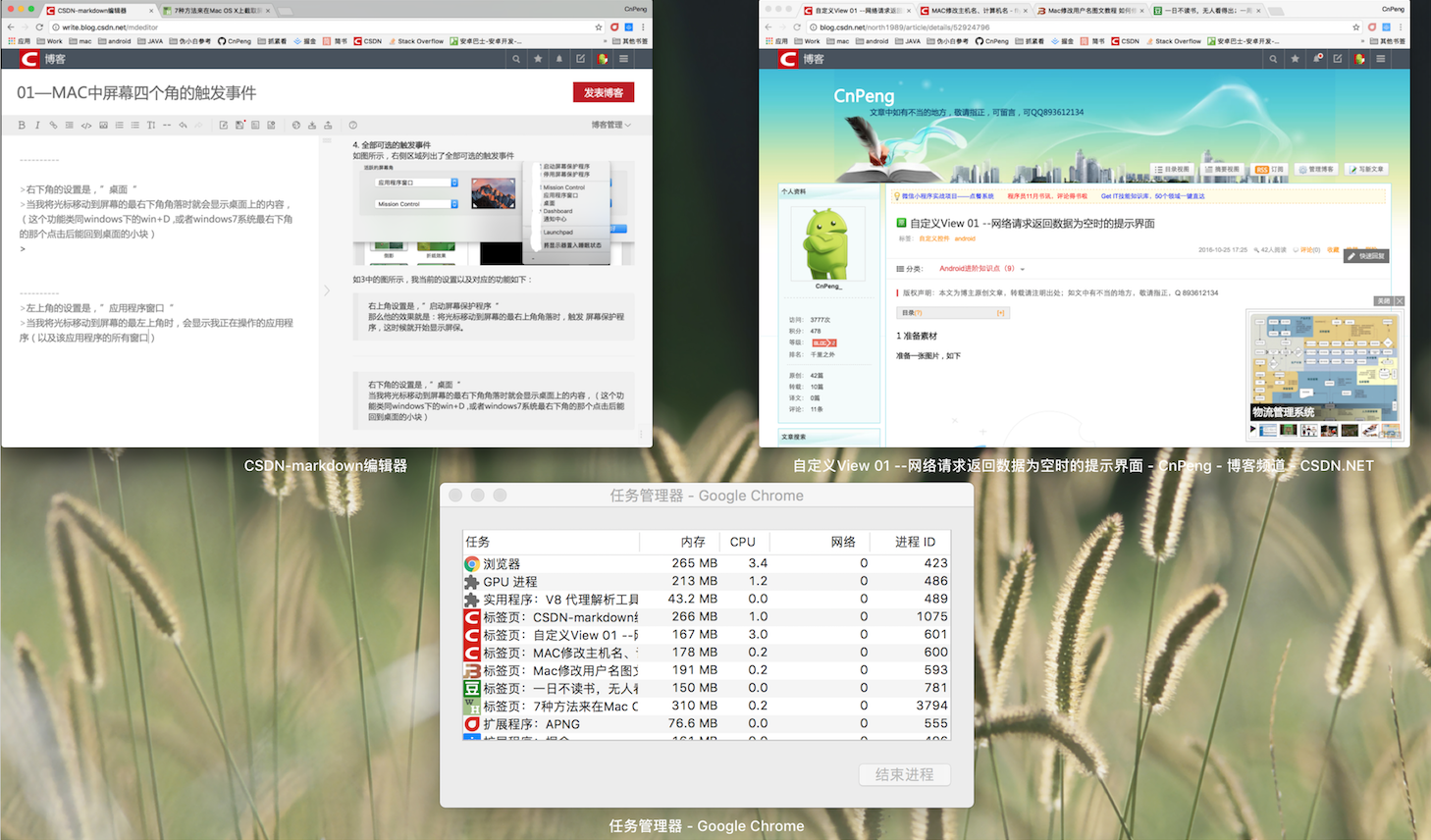Click the 管理博客 button on the blog page
This screenshot has width=1431, height=840.
(x=1316, y=169)
